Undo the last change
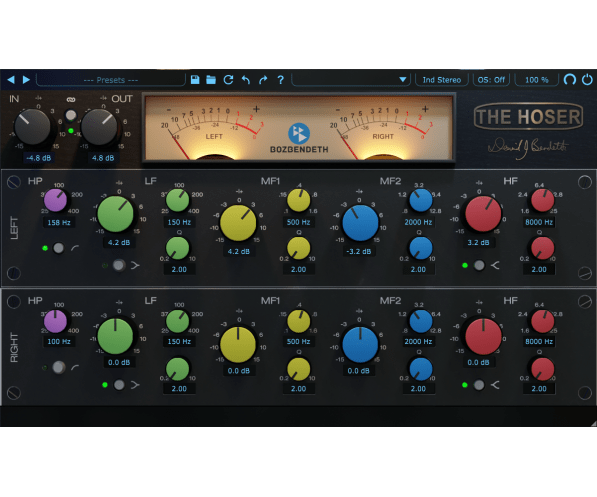This screenshot has height=497, width=597. [x=246, y=80]
